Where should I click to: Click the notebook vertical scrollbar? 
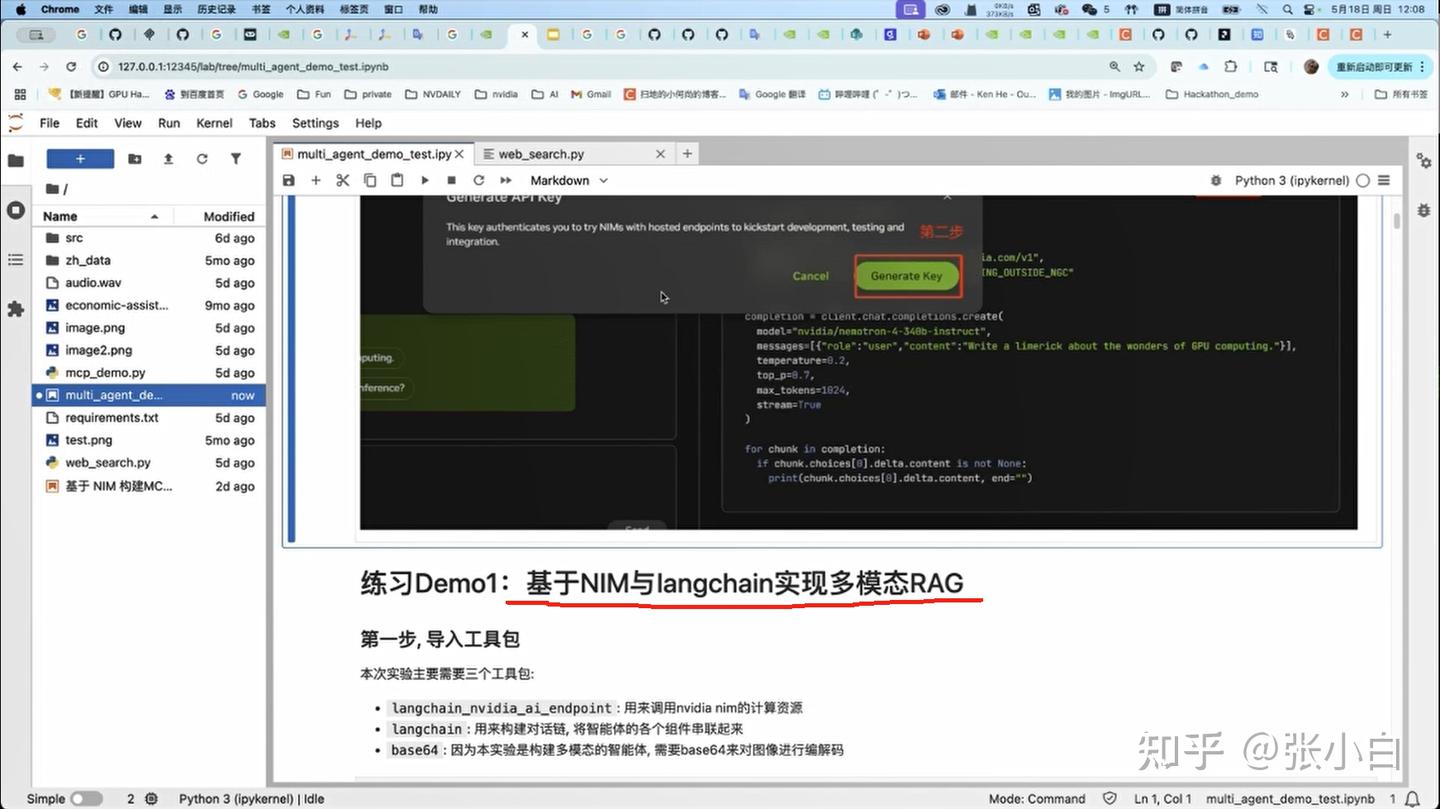[1396, 221]
